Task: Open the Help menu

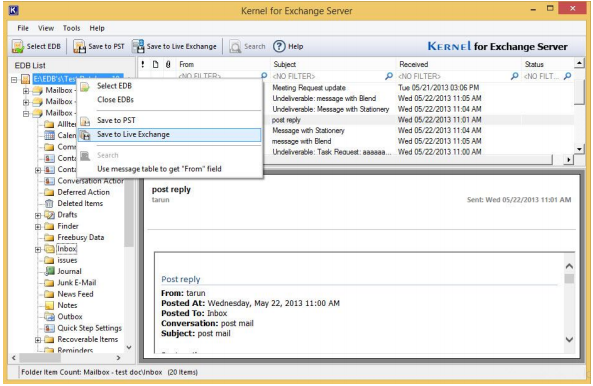Action: [97, 28]
